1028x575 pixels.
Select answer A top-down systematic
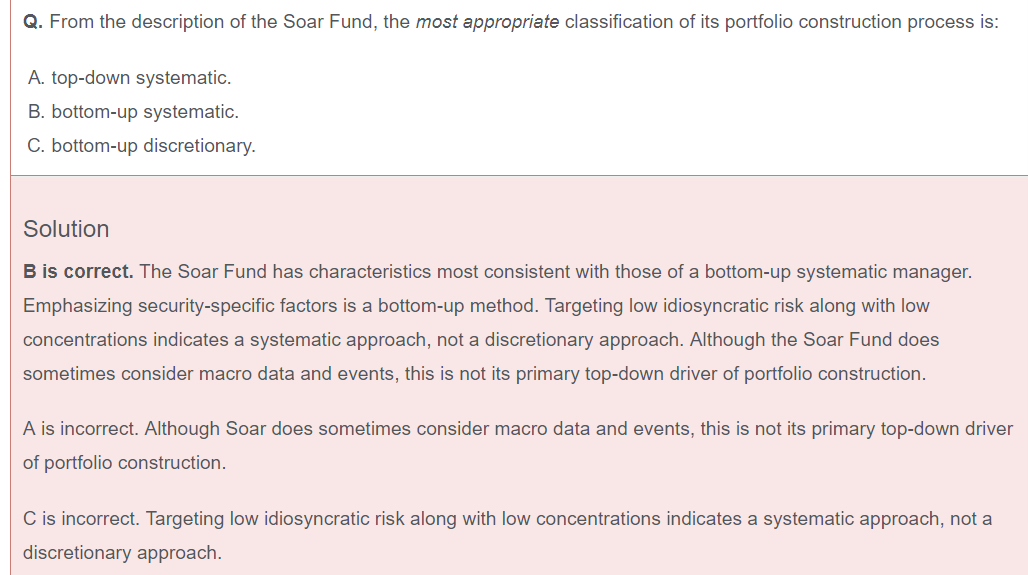coord(129,78)
